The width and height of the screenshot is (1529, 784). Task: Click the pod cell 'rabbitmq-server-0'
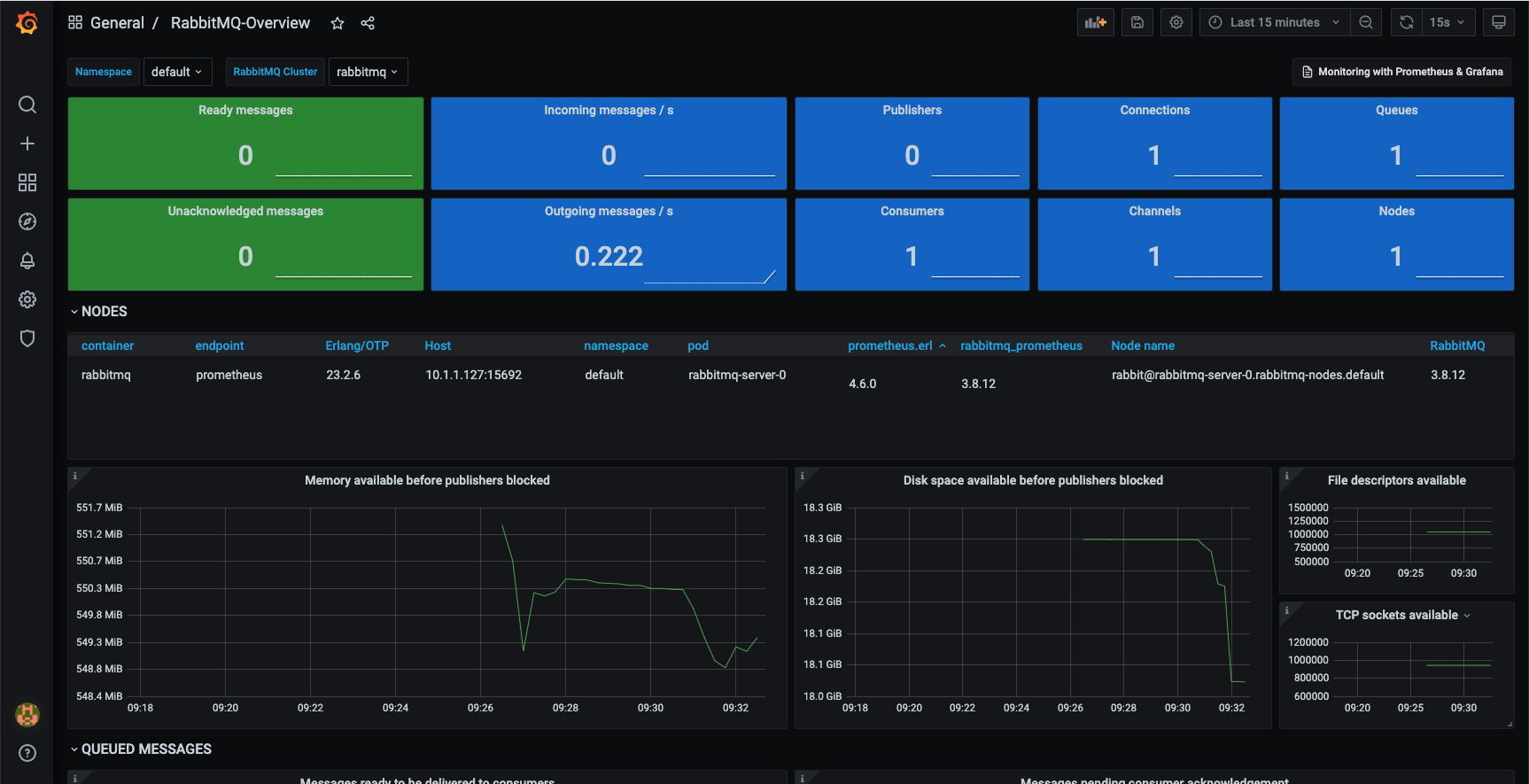click(737, 375)
